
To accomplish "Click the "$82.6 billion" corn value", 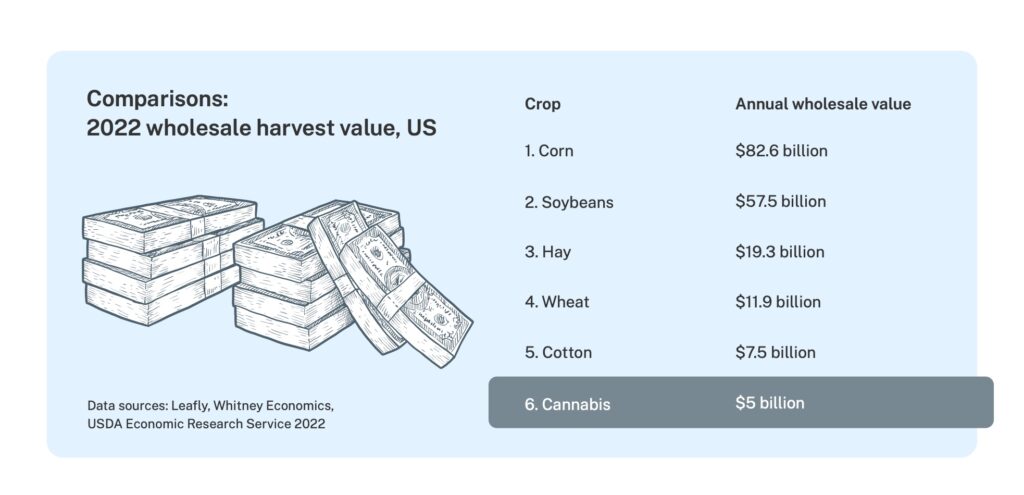I will coord(781,151).
